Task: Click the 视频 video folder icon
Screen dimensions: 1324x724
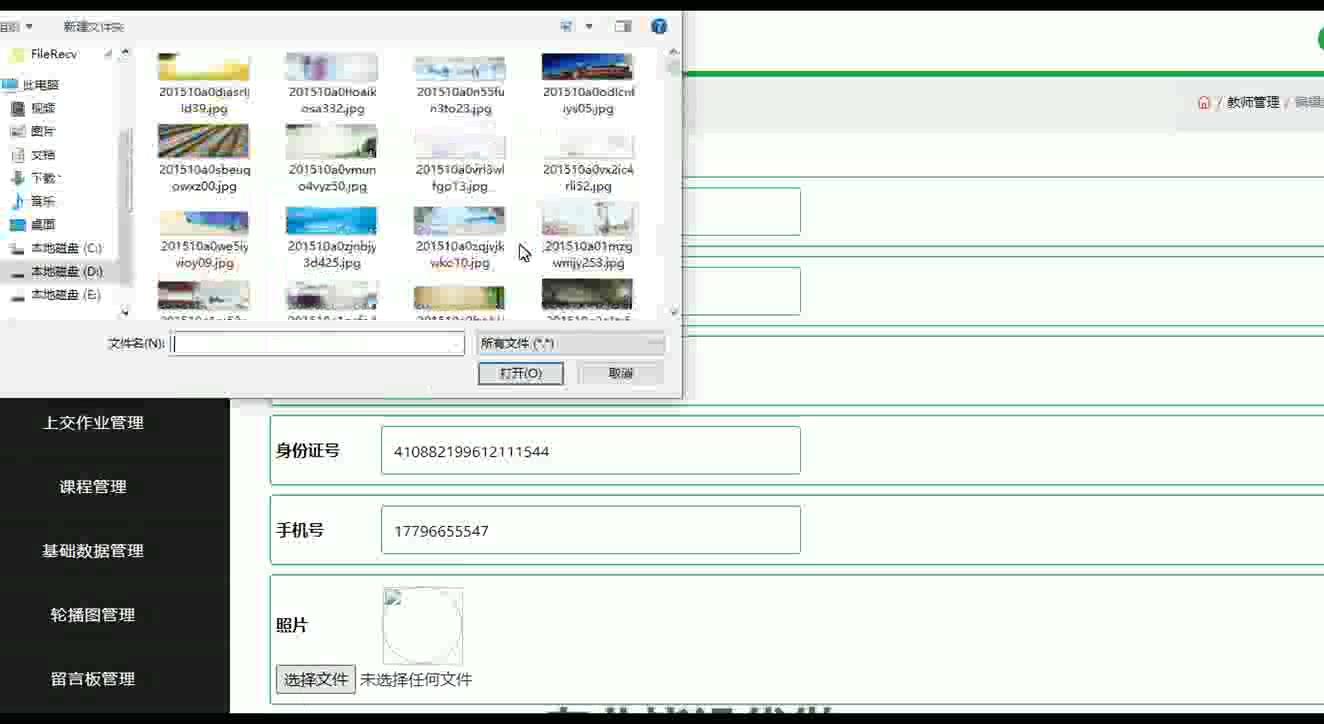Action: tap(17, 108)
